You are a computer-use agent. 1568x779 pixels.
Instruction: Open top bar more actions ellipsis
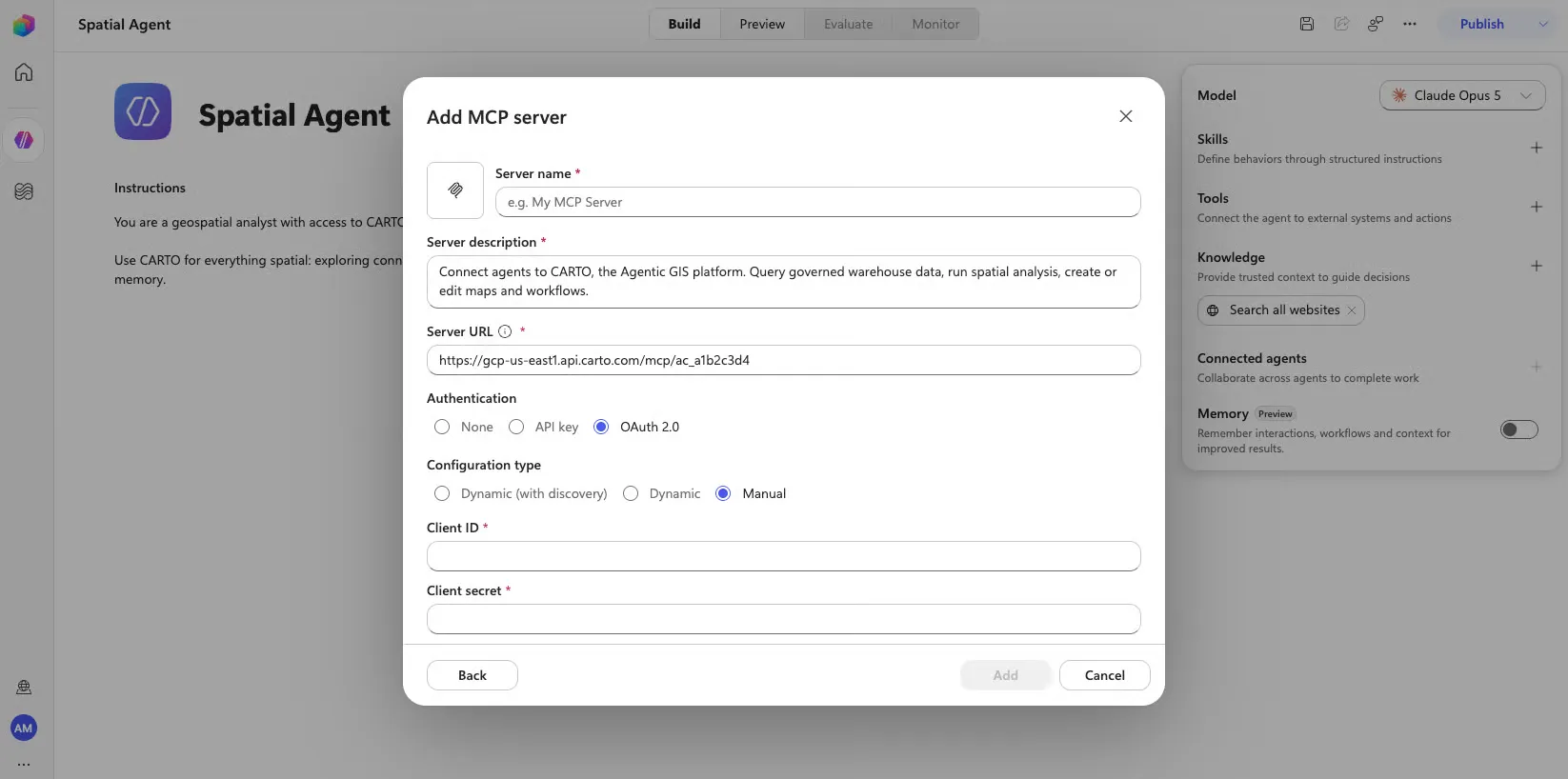1410,24
